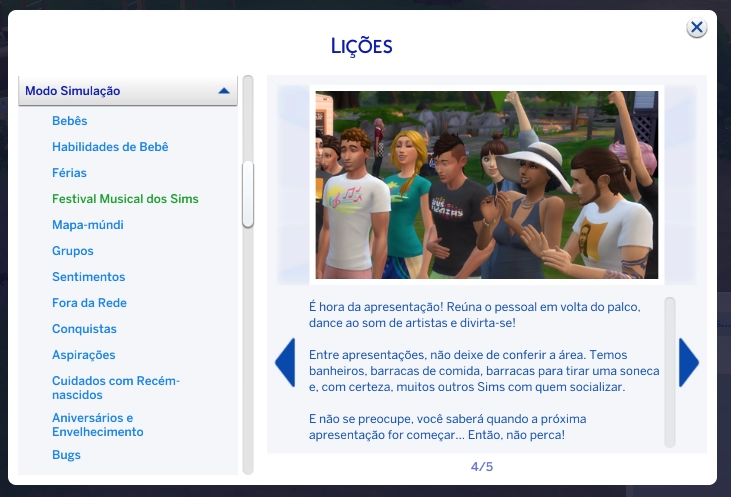Open the Conquistas lesson
The height and width of the screenshot is (497, 731).
point(84,329)
